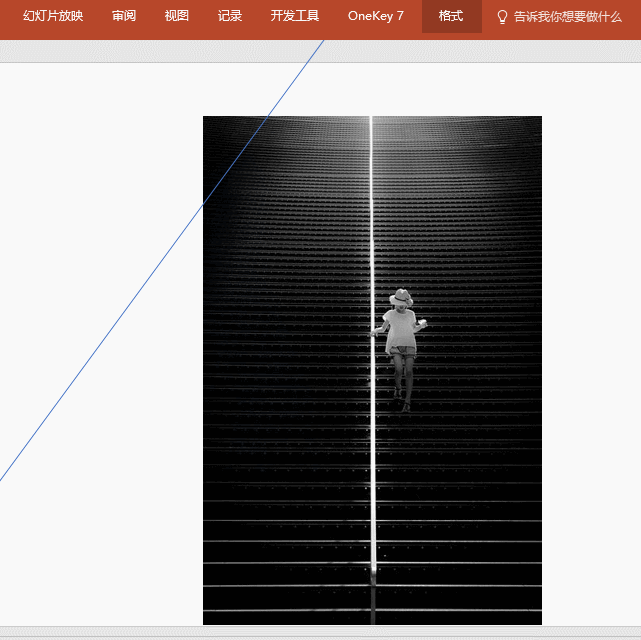This screenshot has height=640, width=641.
Task: Click the gray strip below the slide
Action: pyautogui.click(x=320, y=633)
